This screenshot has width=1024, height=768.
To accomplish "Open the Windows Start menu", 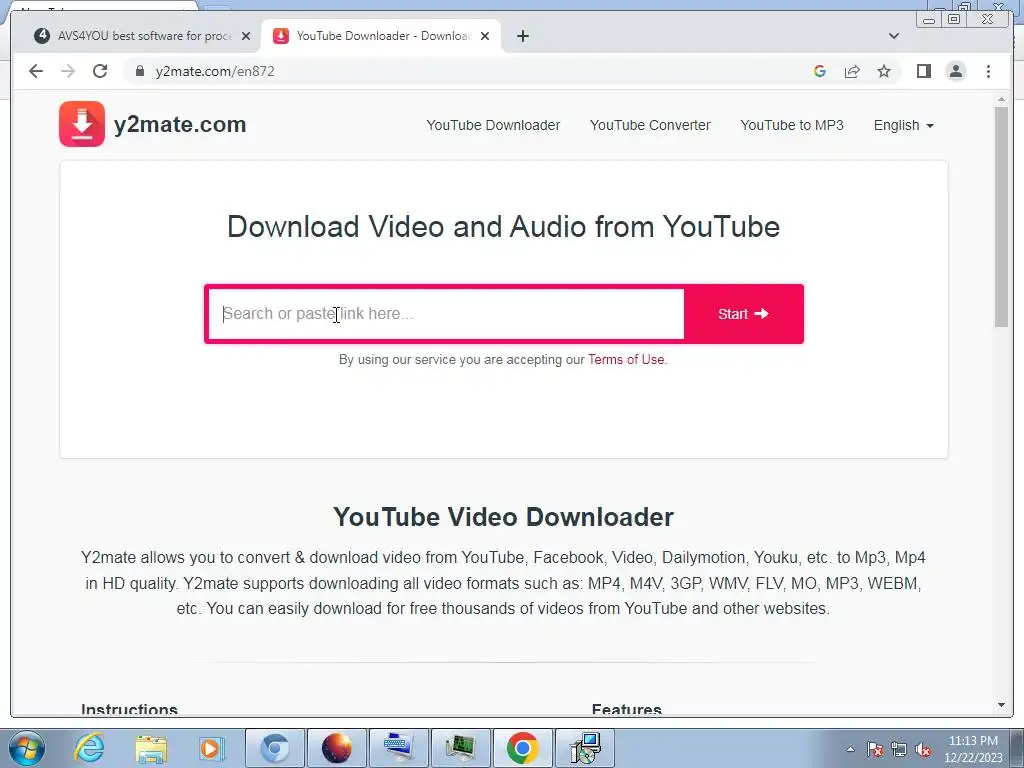I will coord(26,748).
